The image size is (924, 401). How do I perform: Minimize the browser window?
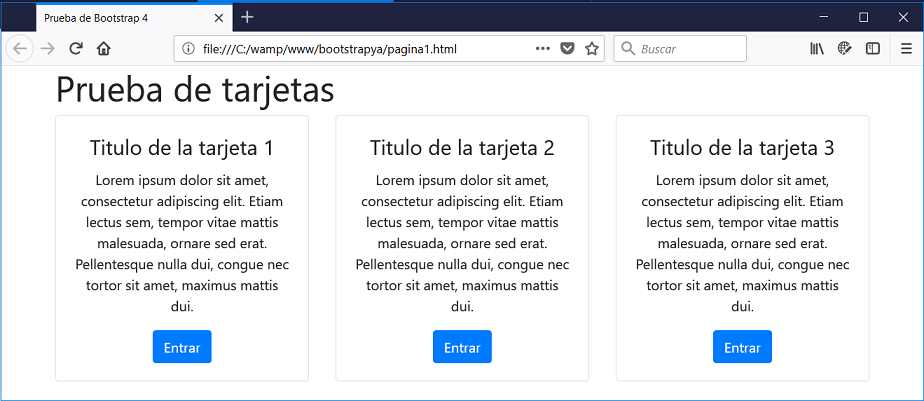coord(824,18)
